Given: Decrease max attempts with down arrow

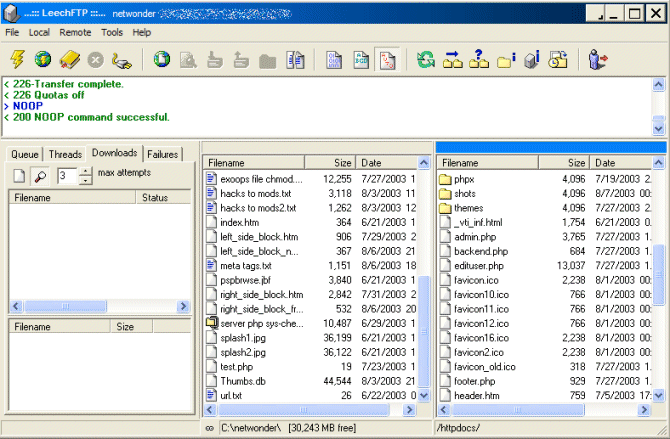Looking at the screenshot, I should click(85, 181).
